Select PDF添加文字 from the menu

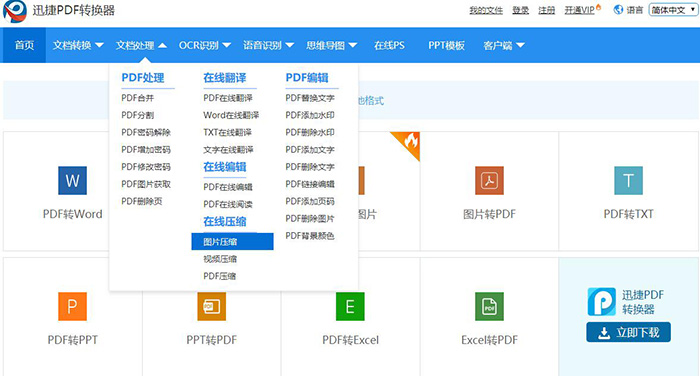310,150
